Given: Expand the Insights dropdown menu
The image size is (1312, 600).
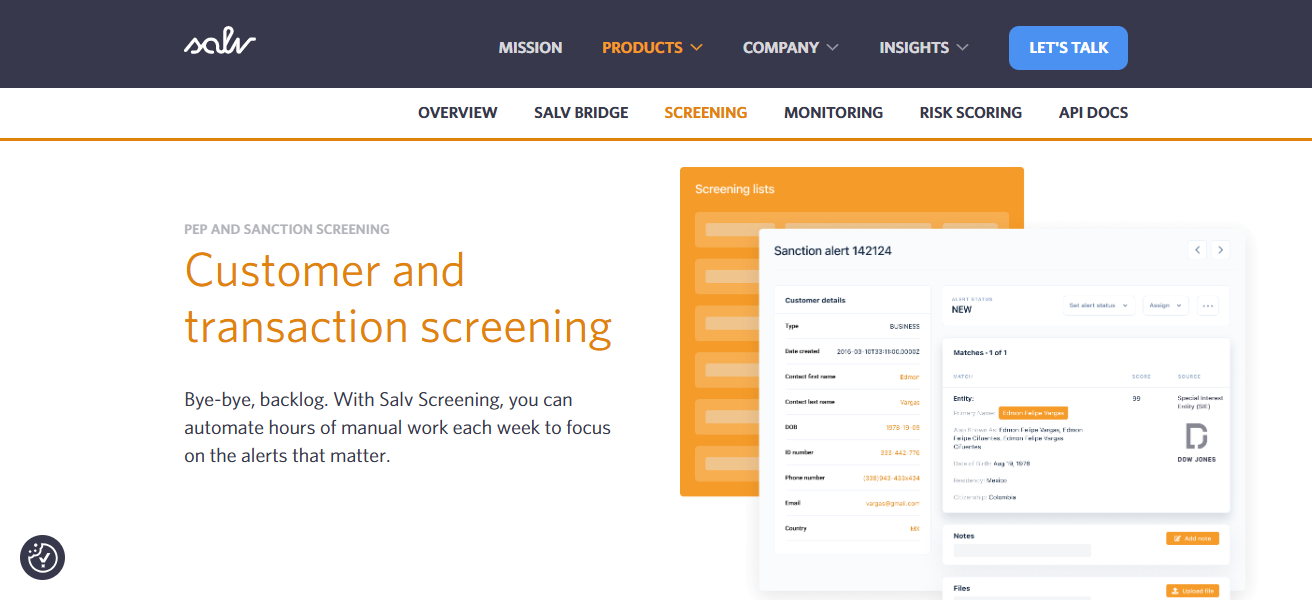Looking at the screenshot, I should pyautogui.click(x=923, y=47).
